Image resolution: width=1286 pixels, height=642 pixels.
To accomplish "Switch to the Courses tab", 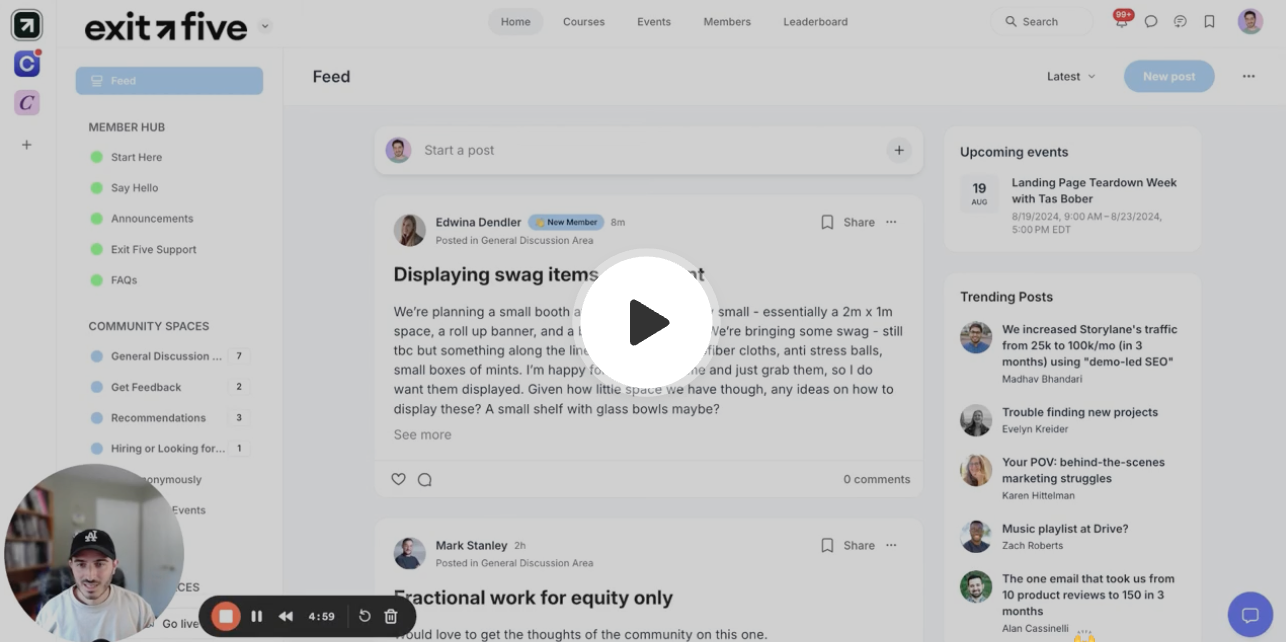I will click(584, 21).
